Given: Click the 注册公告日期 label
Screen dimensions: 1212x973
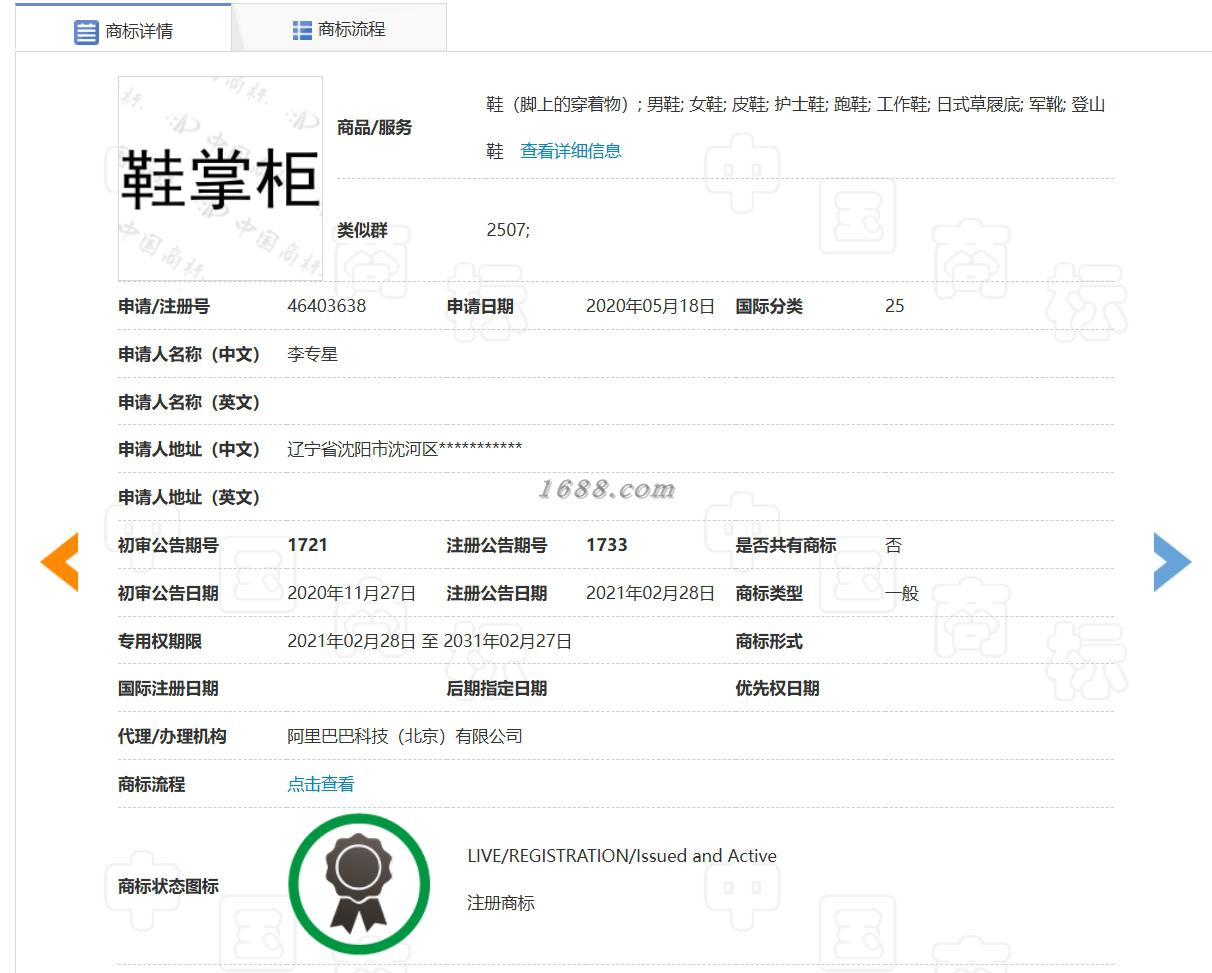Looking at the screenshot, I should [497, 593].
